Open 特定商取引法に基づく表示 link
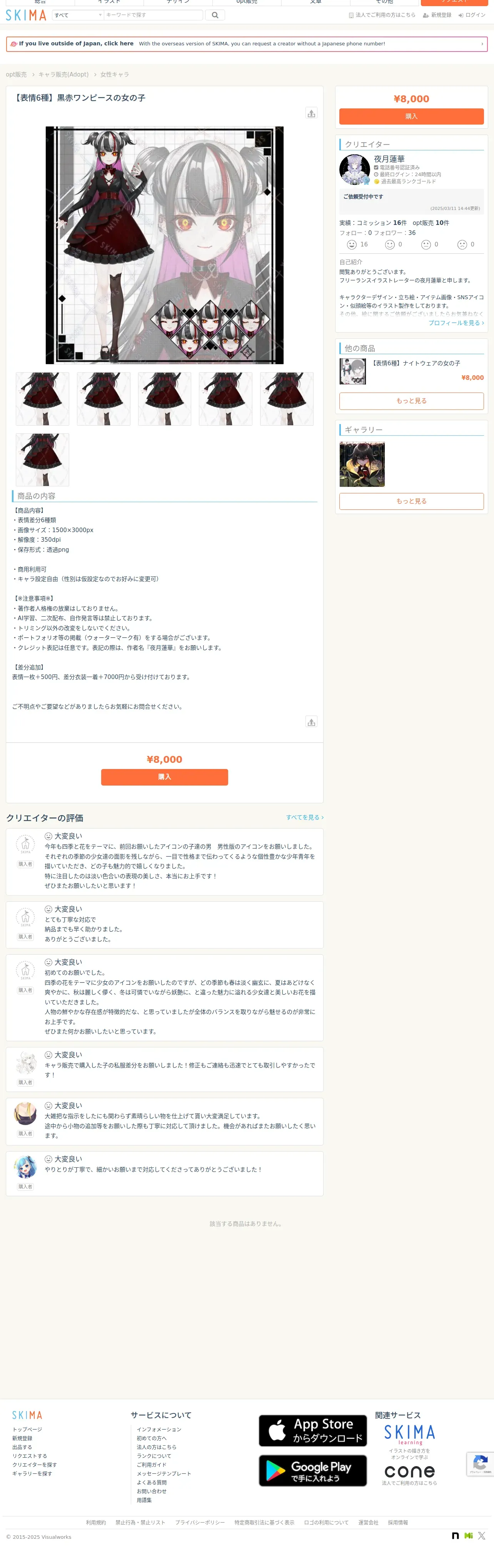This screenshot has height=1568, width=494. click(264, 1523)
